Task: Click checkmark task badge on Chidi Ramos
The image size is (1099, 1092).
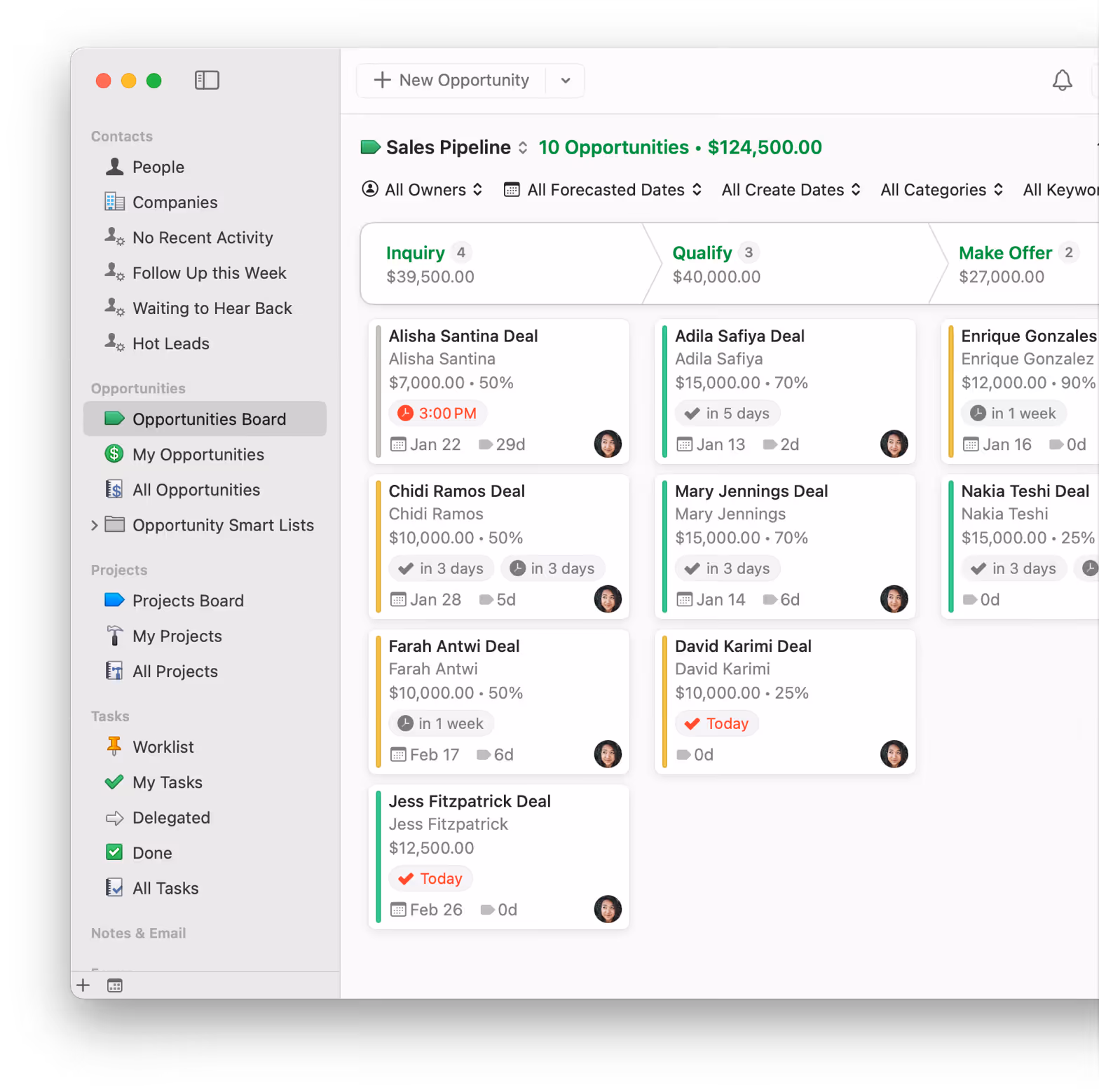Action: [442, 568]
